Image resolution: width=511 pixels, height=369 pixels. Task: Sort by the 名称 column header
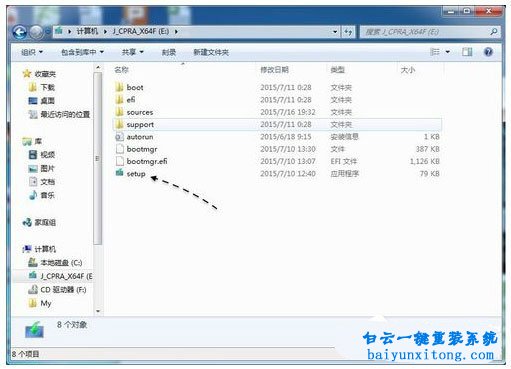click(x=121, y=70)
